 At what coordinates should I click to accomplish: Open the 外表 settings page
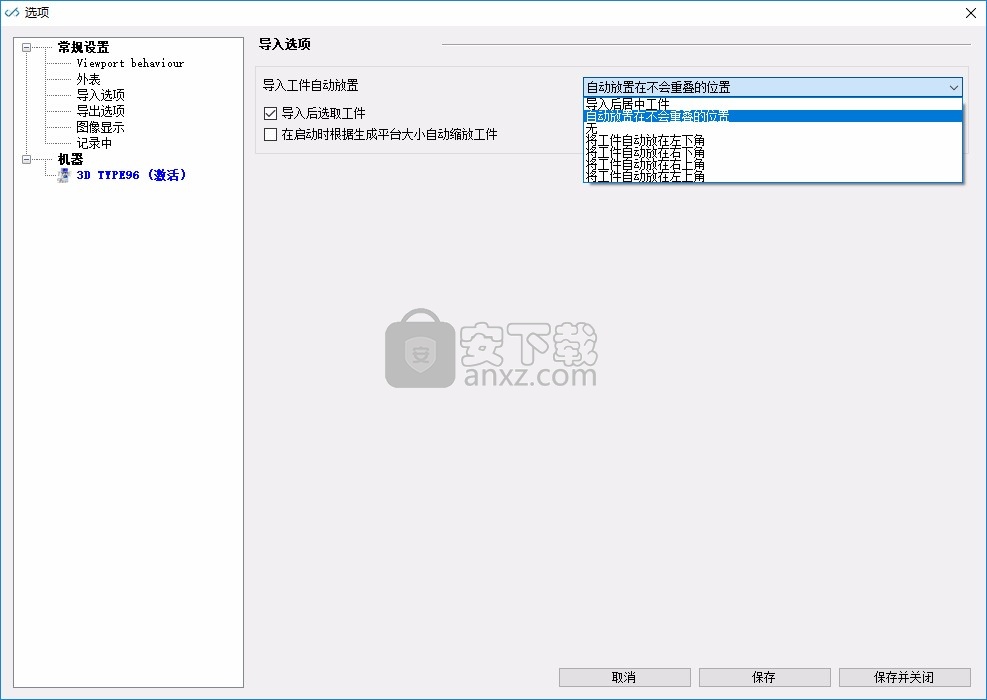(88, 79)
